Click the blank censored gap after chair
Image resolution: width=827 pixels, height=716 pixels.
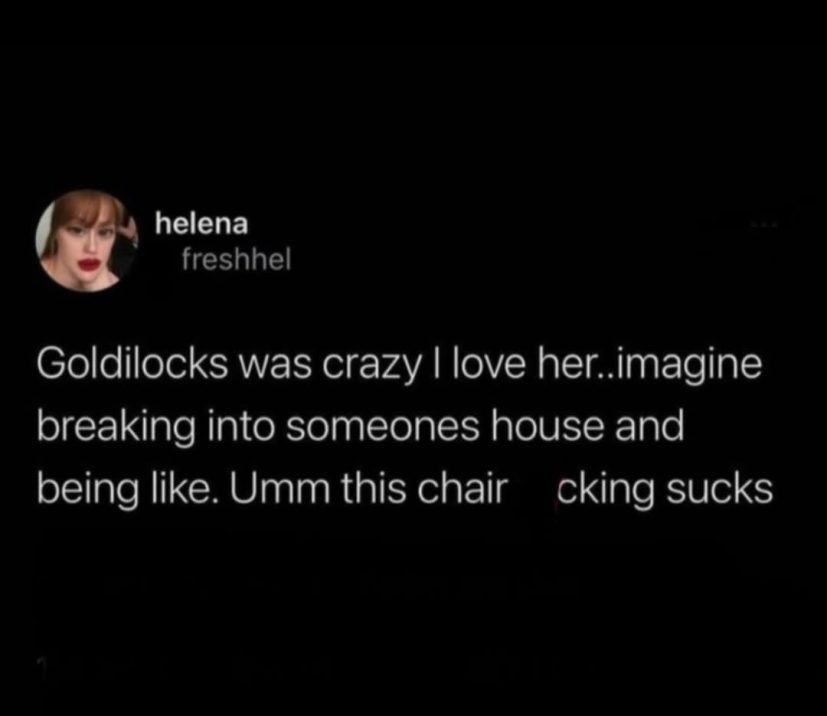[x=532, y=489]
